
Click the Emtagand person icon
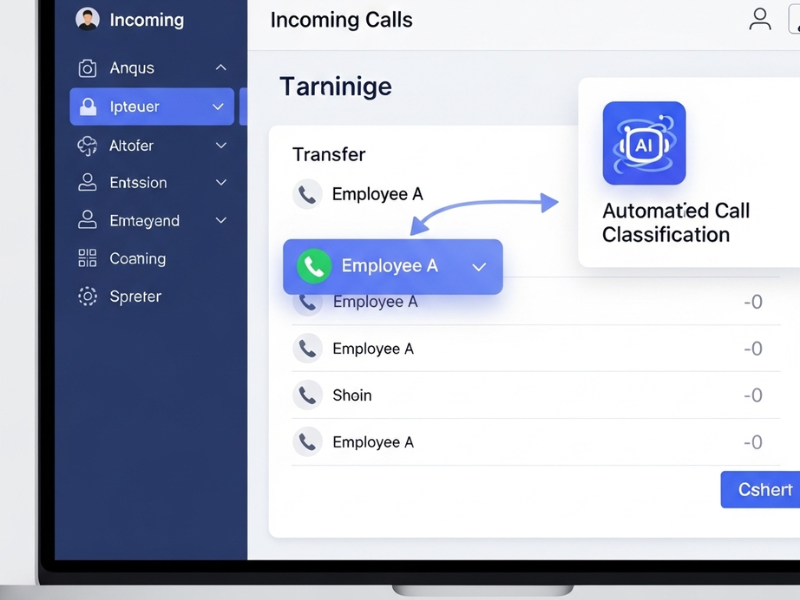tap(87, 220)
